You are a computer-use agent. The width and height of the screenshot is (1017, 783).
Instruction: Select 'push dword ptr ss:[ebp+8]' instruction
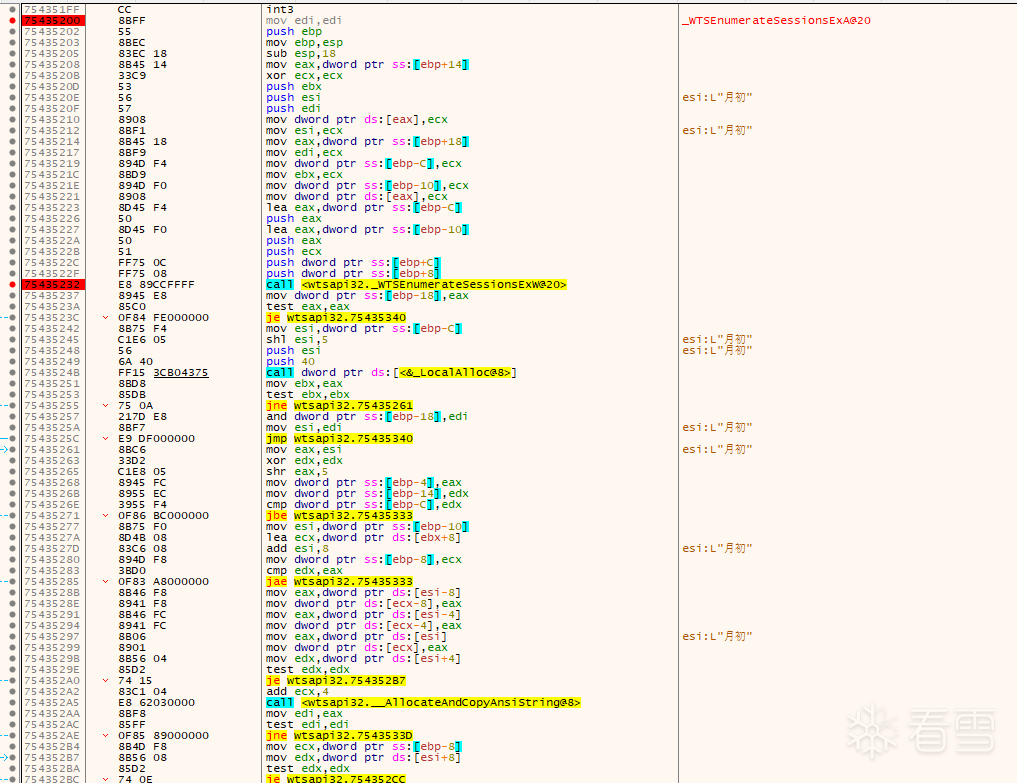click(x=353, y=274)
